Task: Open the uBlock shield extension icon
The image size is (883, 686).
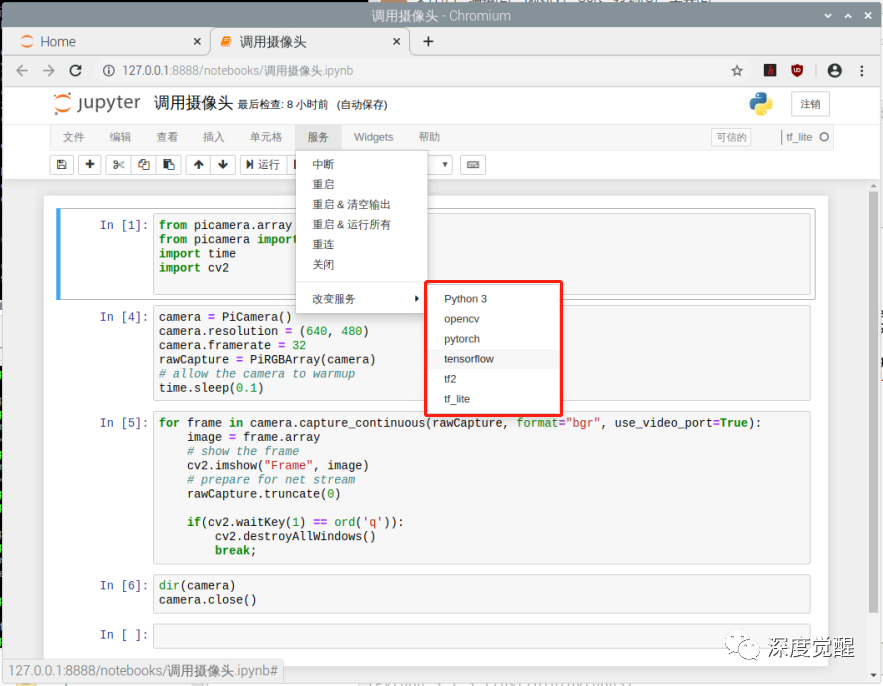Action: click(x=797, y=70)
